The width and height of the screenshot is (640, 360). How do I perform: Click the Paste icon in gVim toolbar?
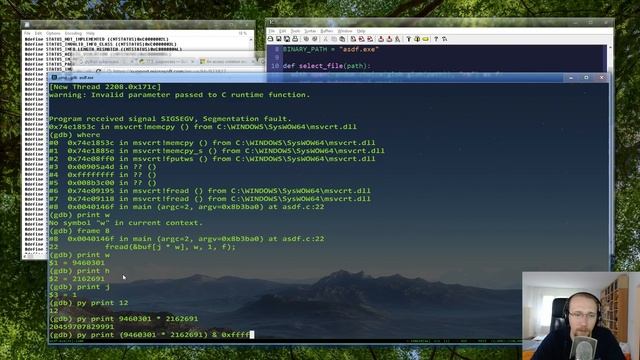point(342,39)
